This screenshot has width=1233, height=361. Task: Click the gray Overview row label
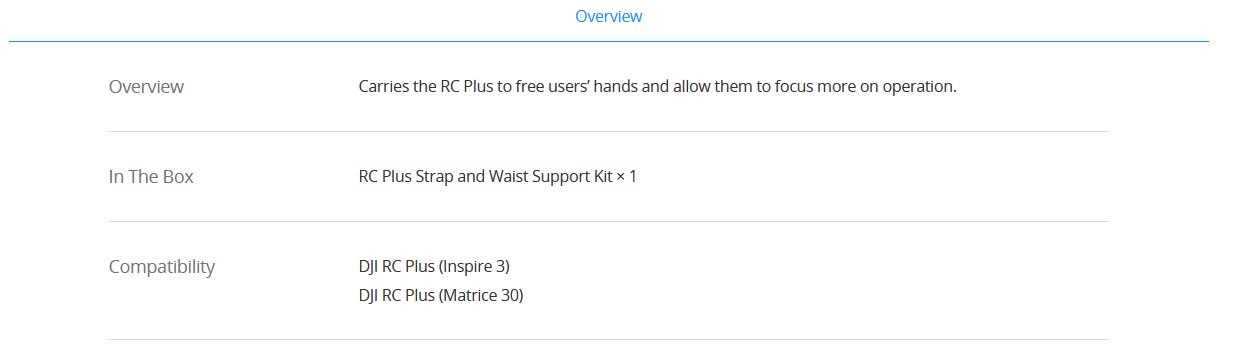pyautogui.click(x=146, y=86)
